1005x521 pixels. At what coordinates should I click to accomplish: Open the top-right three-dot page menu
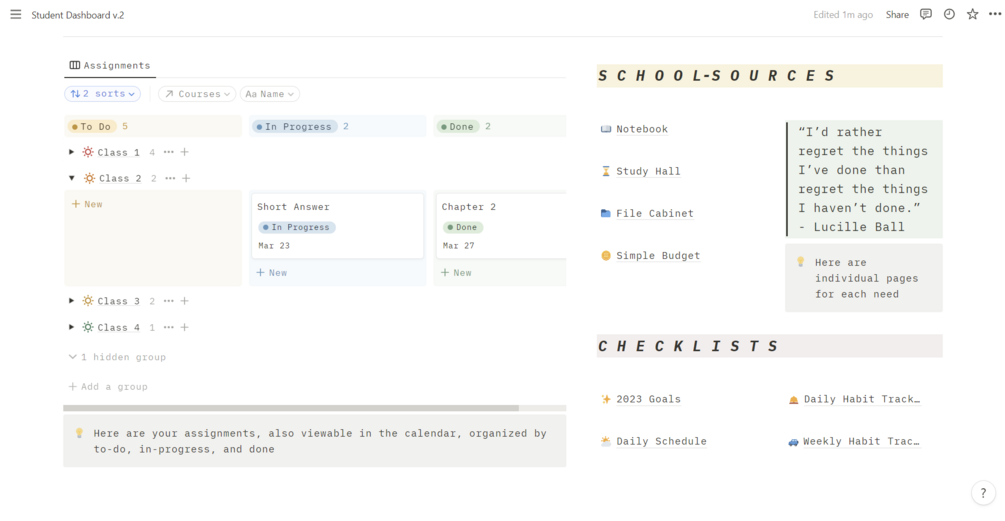point(993,15)
